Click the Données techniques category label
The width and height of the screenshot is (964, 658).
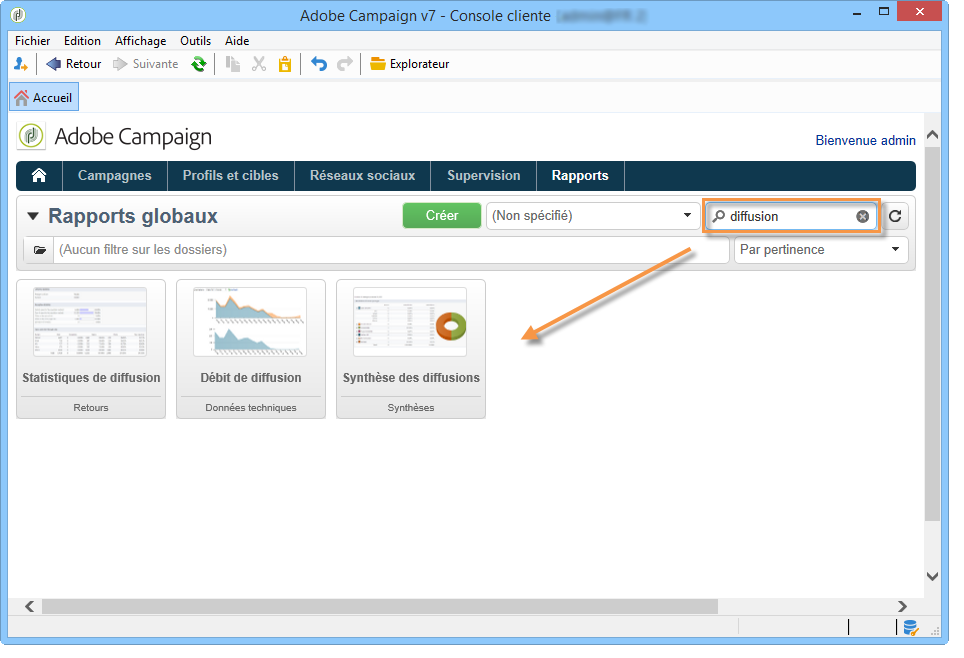pyautogui.click(x=251, y=408)
